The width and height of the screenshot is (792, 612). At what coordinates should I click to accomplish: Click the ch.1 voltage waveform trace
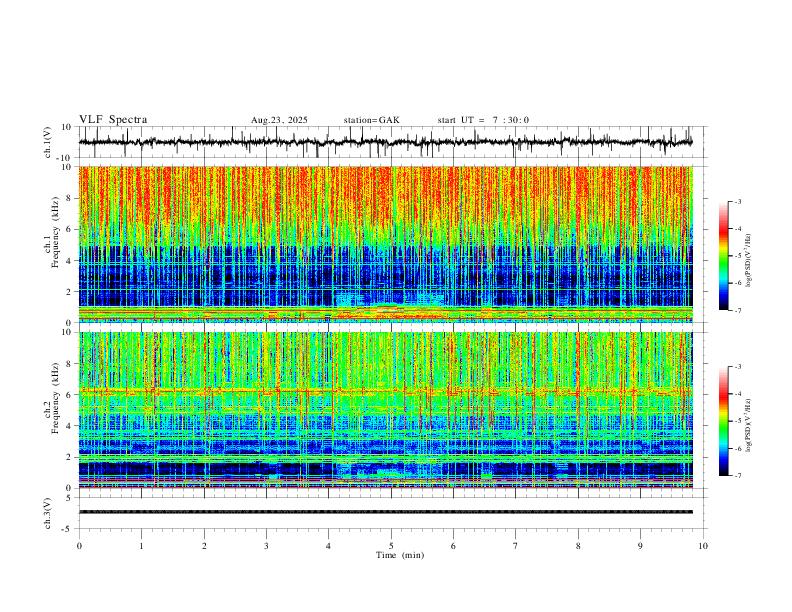[385, 142]
